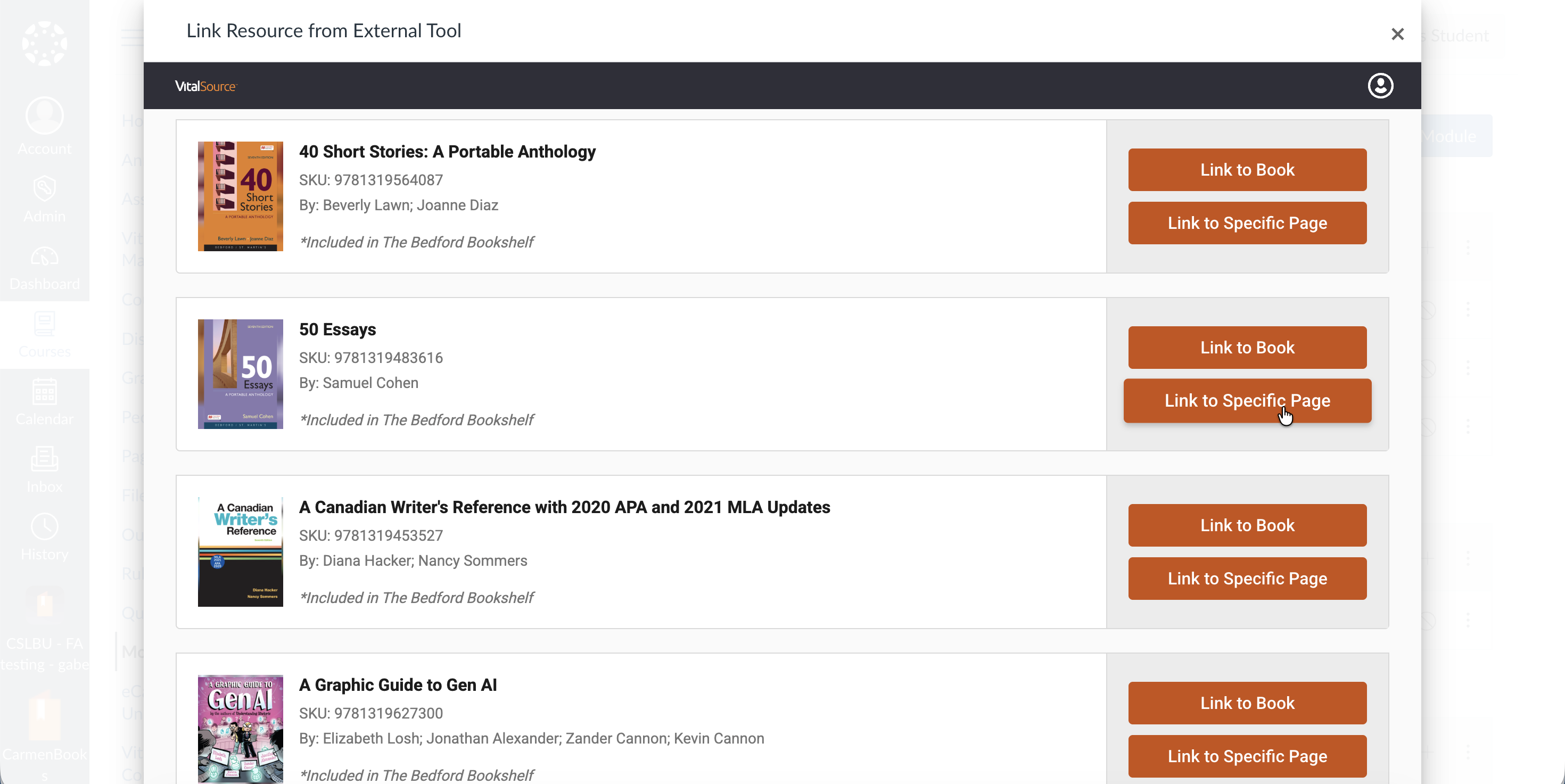Screen dimensions: 1565x784
Task: Click the title 'A Canadian Writer's Reference with 2020 APA and 2021 MLA Updates'
Action: 564,508
